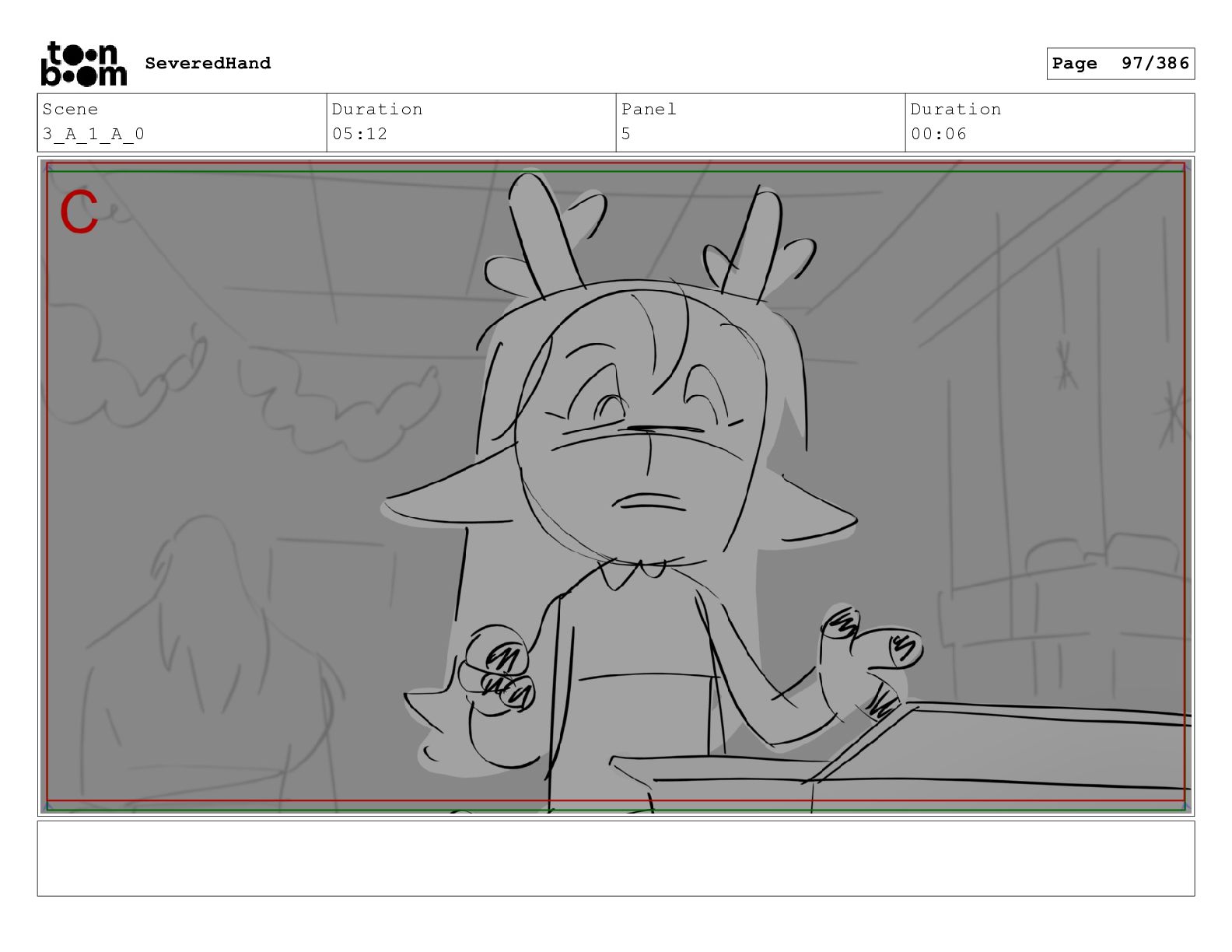
Task: Click the Scene label
Action: pyautogui.click(x=70, y=109)
